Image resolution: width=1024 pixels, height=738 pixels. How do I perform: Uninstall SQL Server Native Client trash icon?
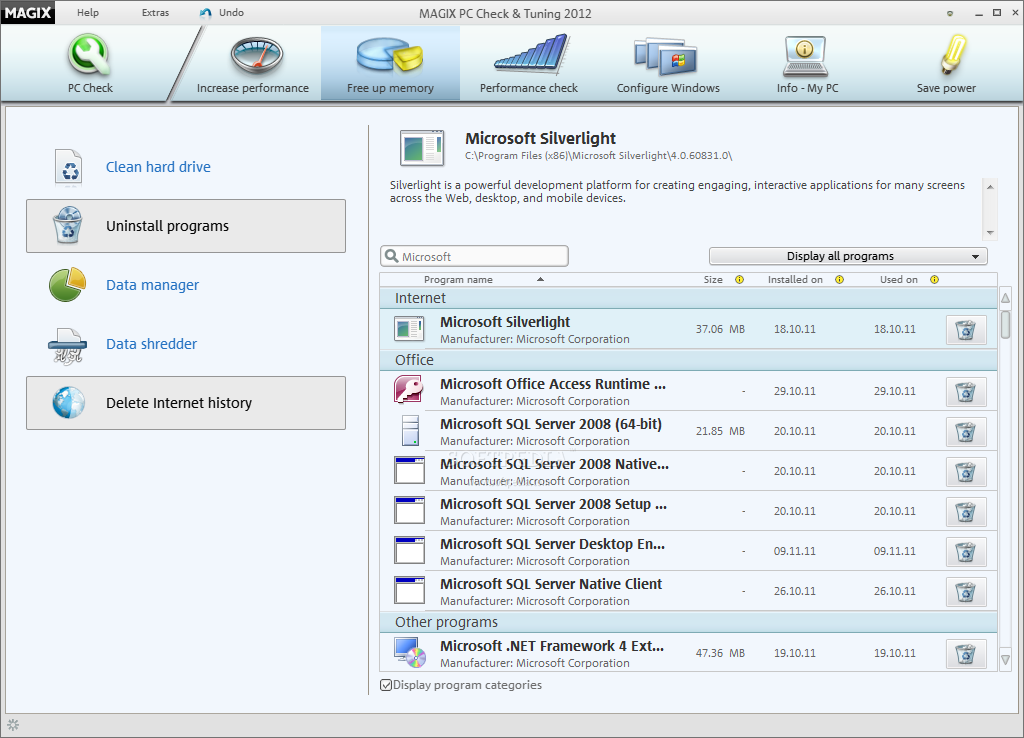point(966,591)
